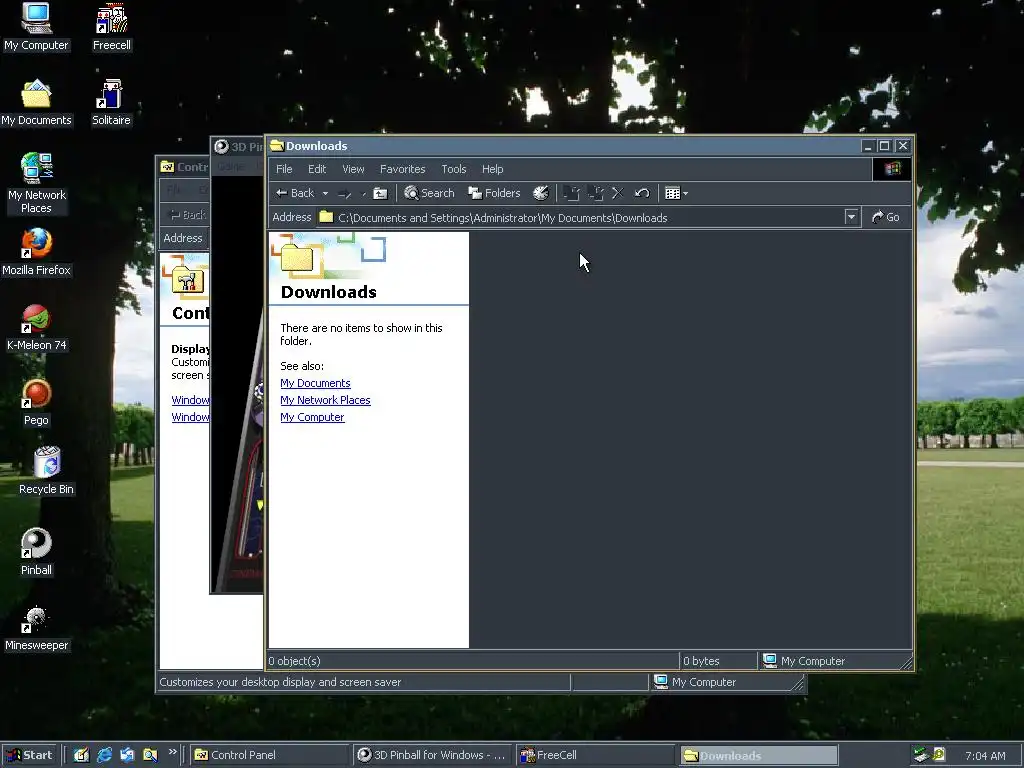The image size is (1024, 768).
Task: Switch to Control Panel taskbar button
Action: coord(270,755)
